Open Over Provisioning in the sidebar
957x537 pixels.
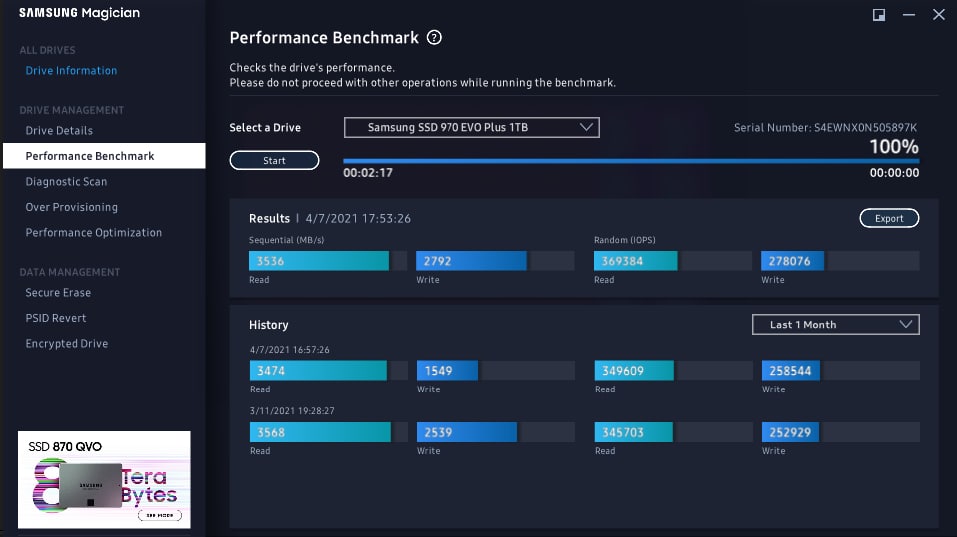(71, 207)
